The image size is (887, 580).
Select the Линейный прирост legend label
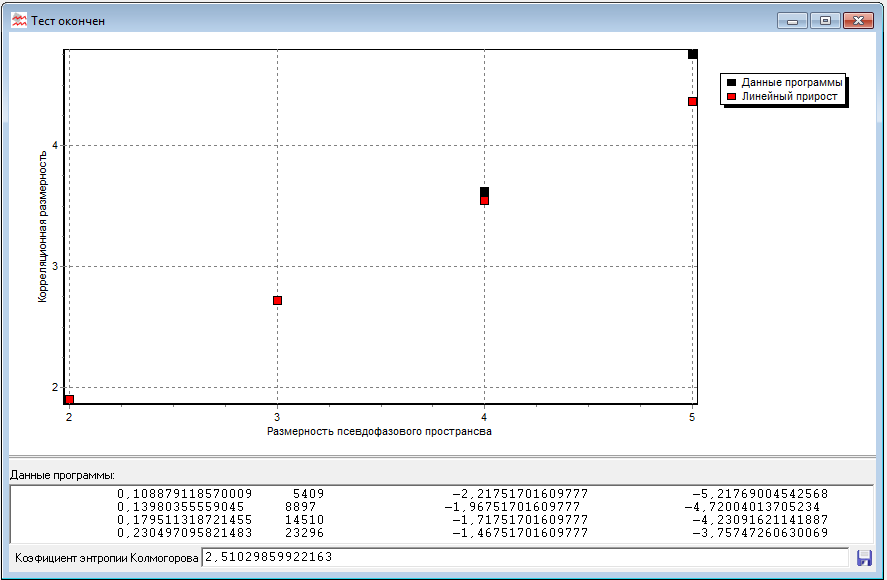click(789, 96)
